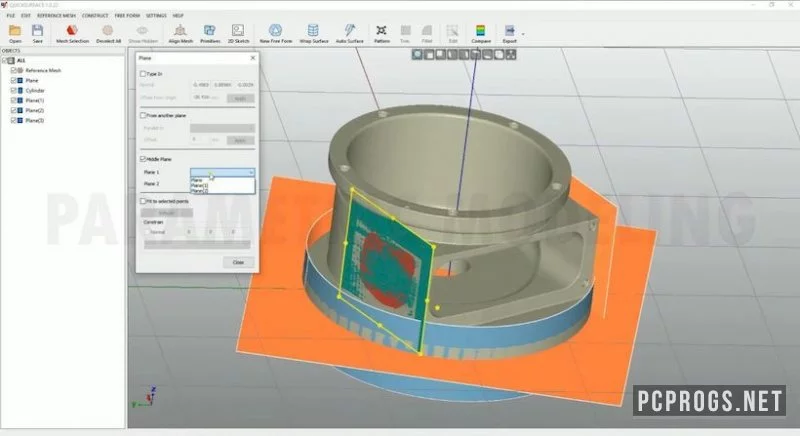Open the EDIT menu
Screen dimensions: 800x436
[x=26, y=16]
